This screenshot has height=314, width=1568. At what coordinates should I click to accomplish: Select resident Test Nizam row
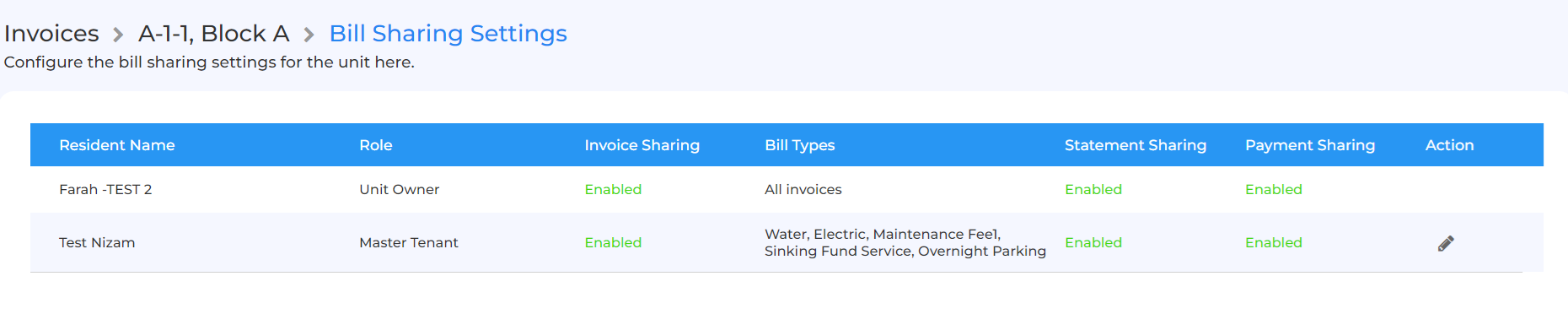click(x=787, y=242)
